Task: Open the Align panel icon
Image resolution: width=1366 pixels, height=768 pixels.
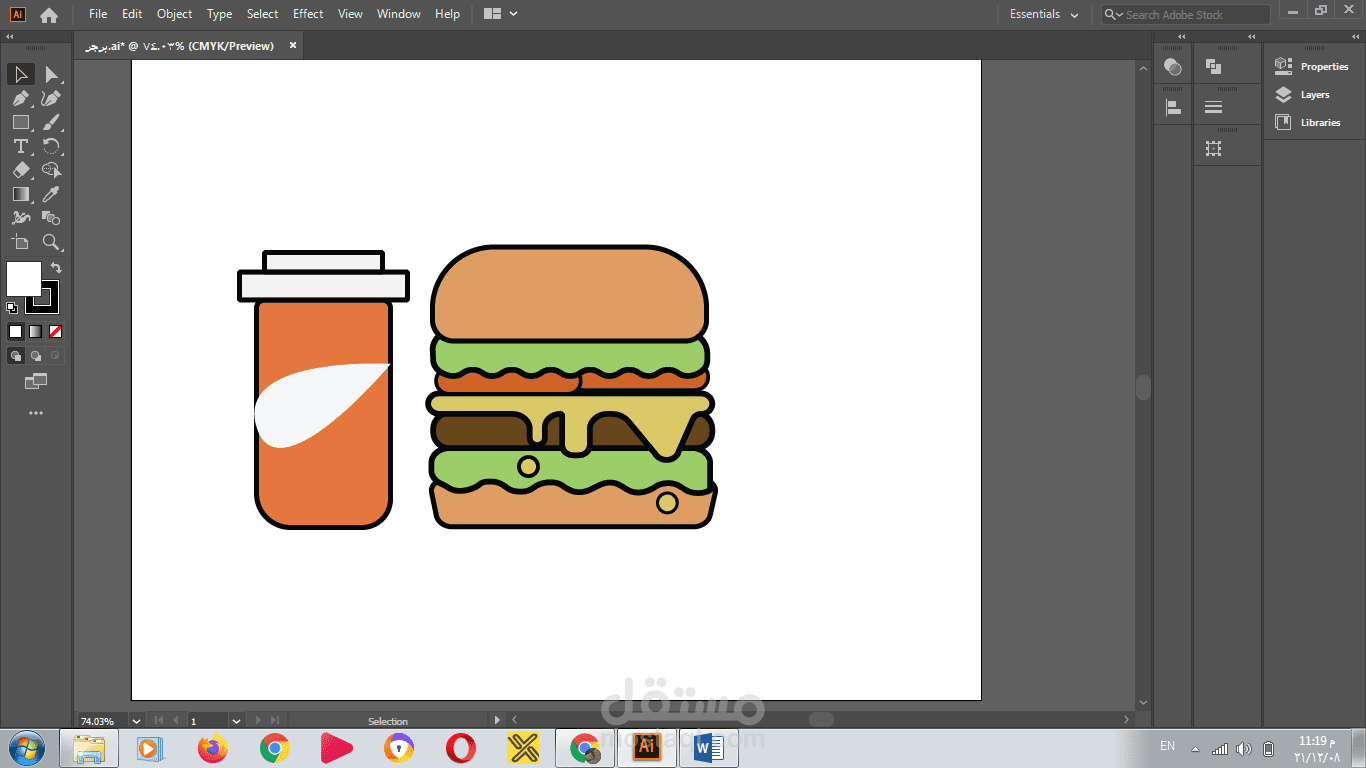Action: (1173, 107)
